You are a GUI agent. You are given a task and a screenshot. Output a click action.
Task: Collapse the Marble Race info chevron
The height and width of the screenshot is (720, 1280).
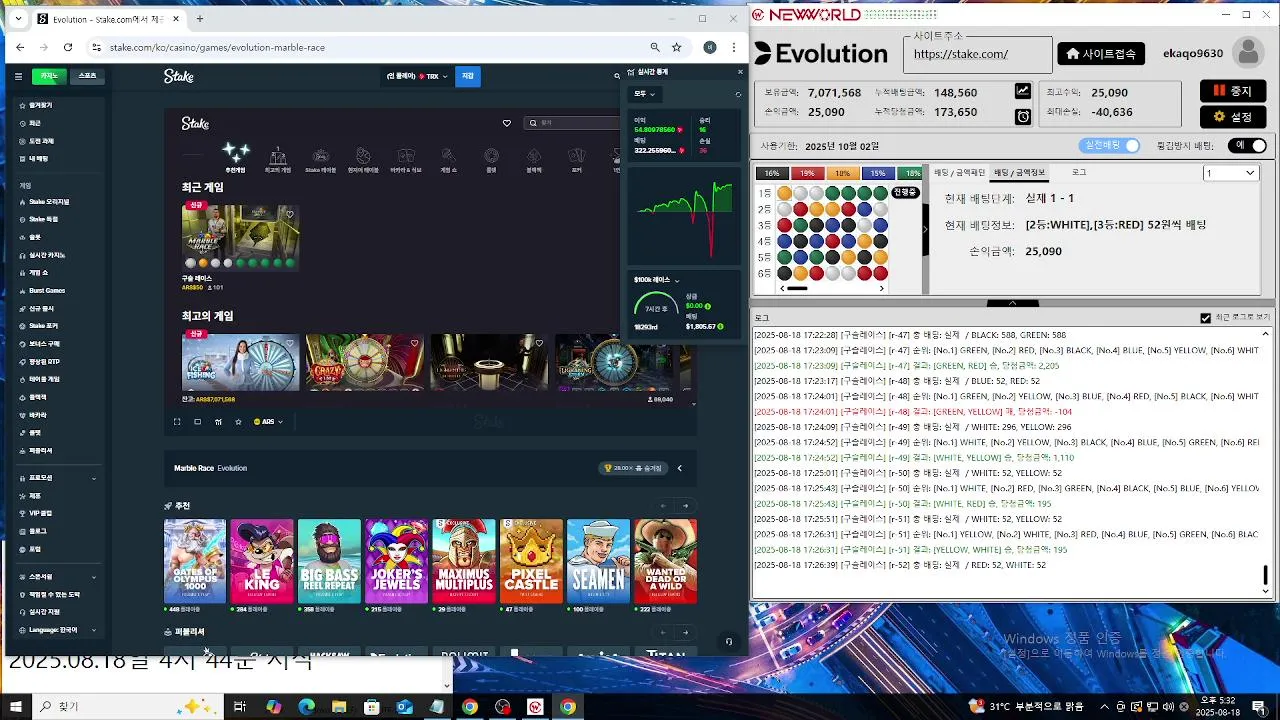[x=679, y=468]
